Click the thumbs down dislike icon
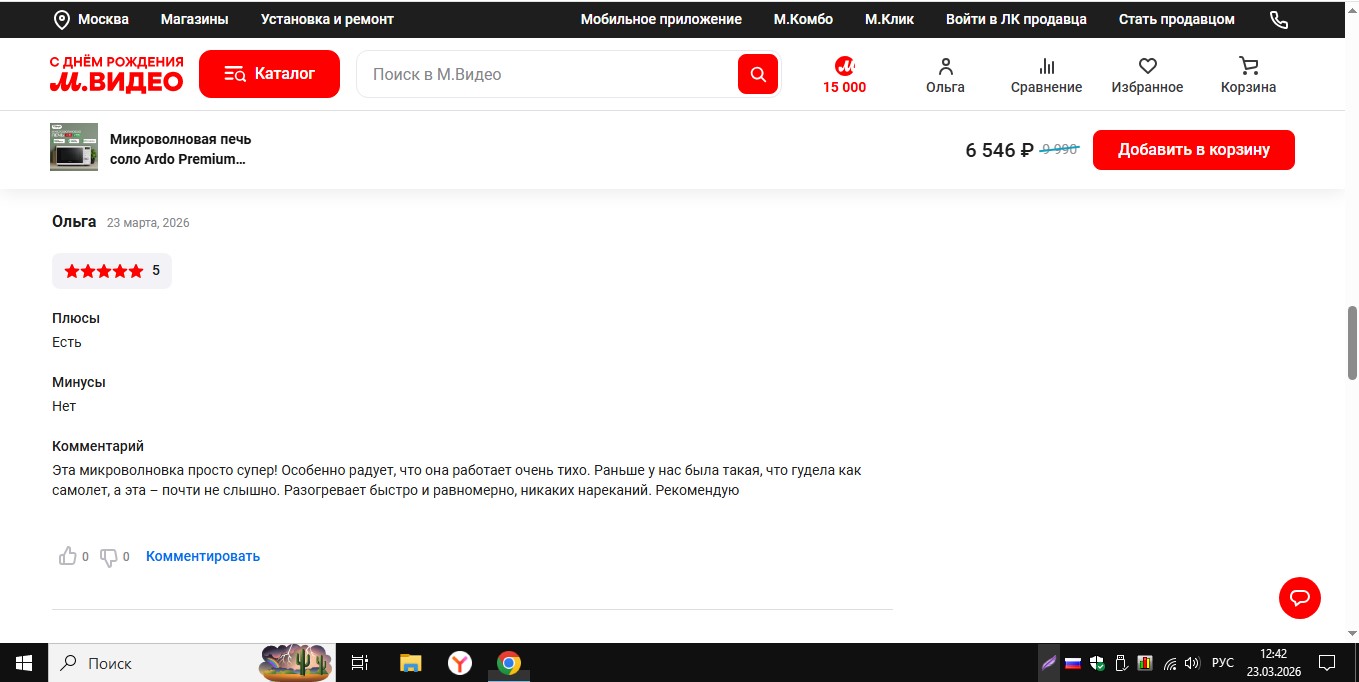The image size is (1359, 682). click(109, 557)
